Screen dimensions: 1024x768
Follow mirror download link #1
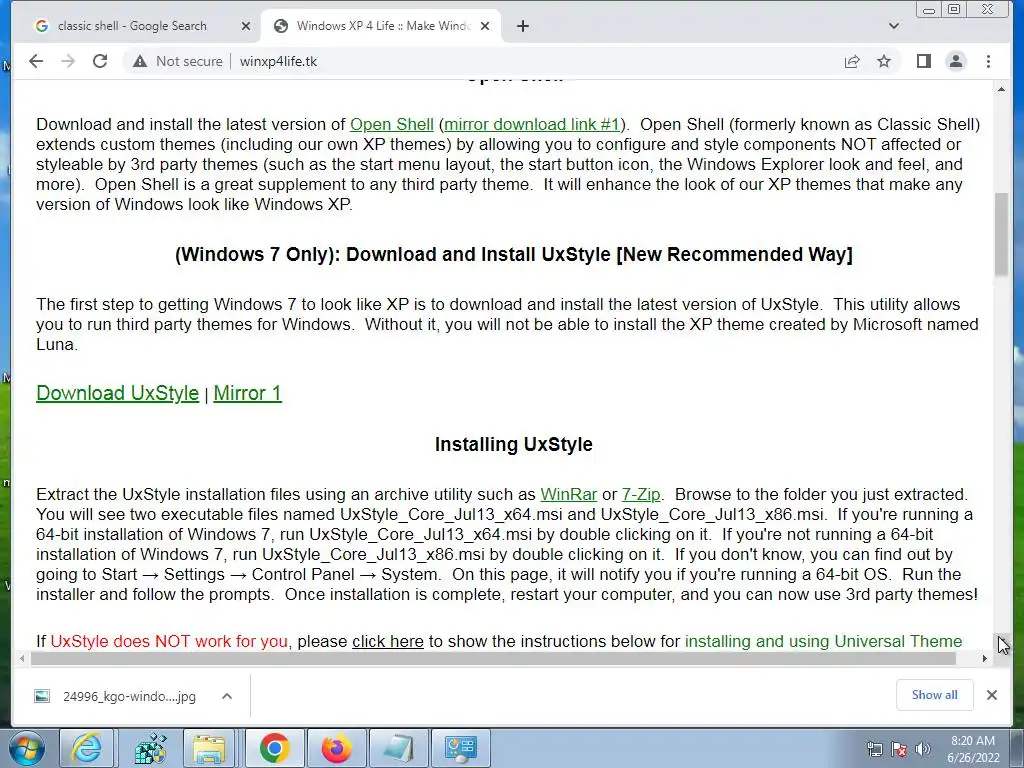(x=532, y=124)
